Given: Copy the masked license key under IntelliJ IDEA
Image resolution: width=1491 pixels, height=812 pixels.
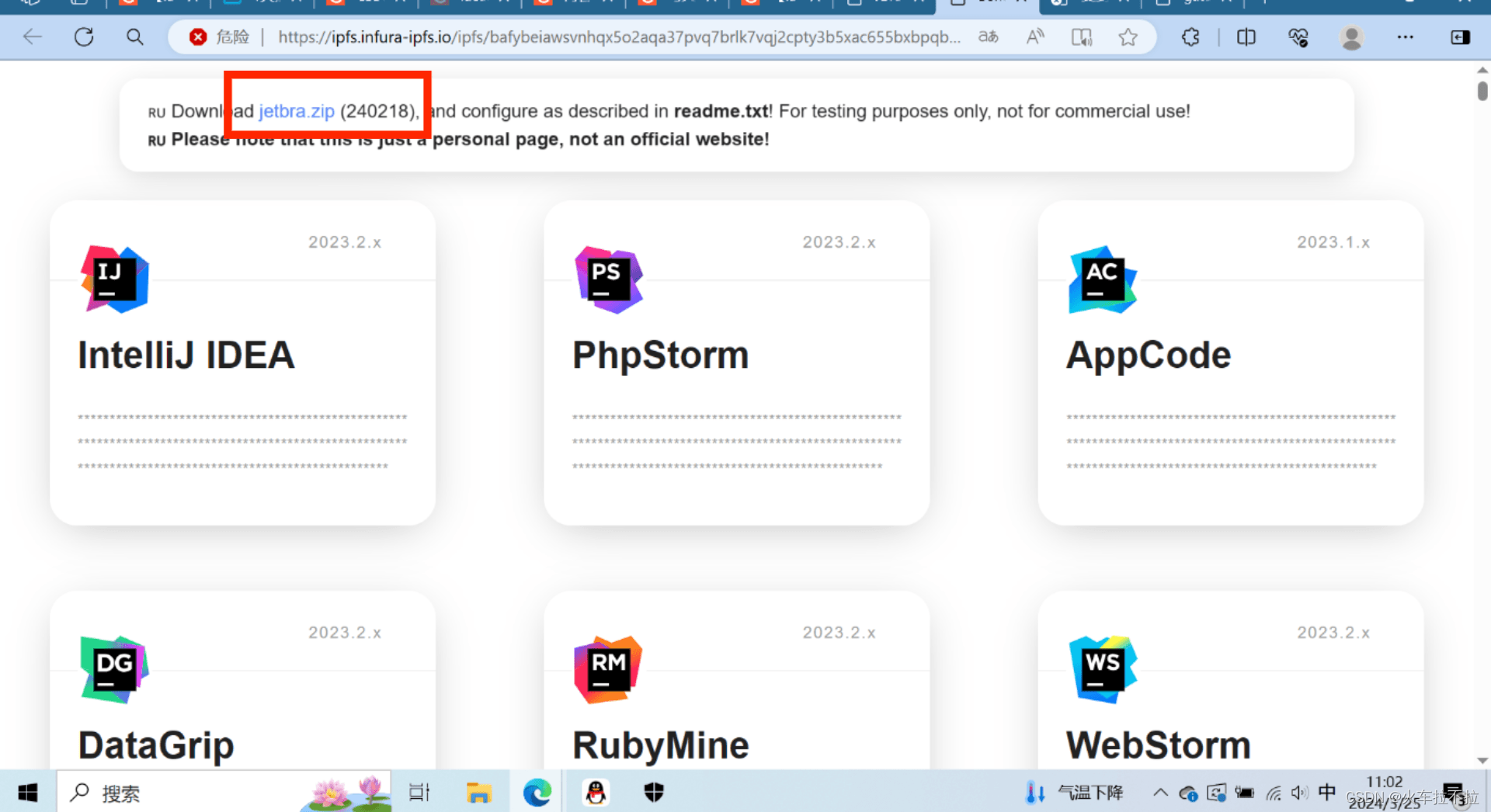Looking at the screenshot, I should (x=242, y=442).
